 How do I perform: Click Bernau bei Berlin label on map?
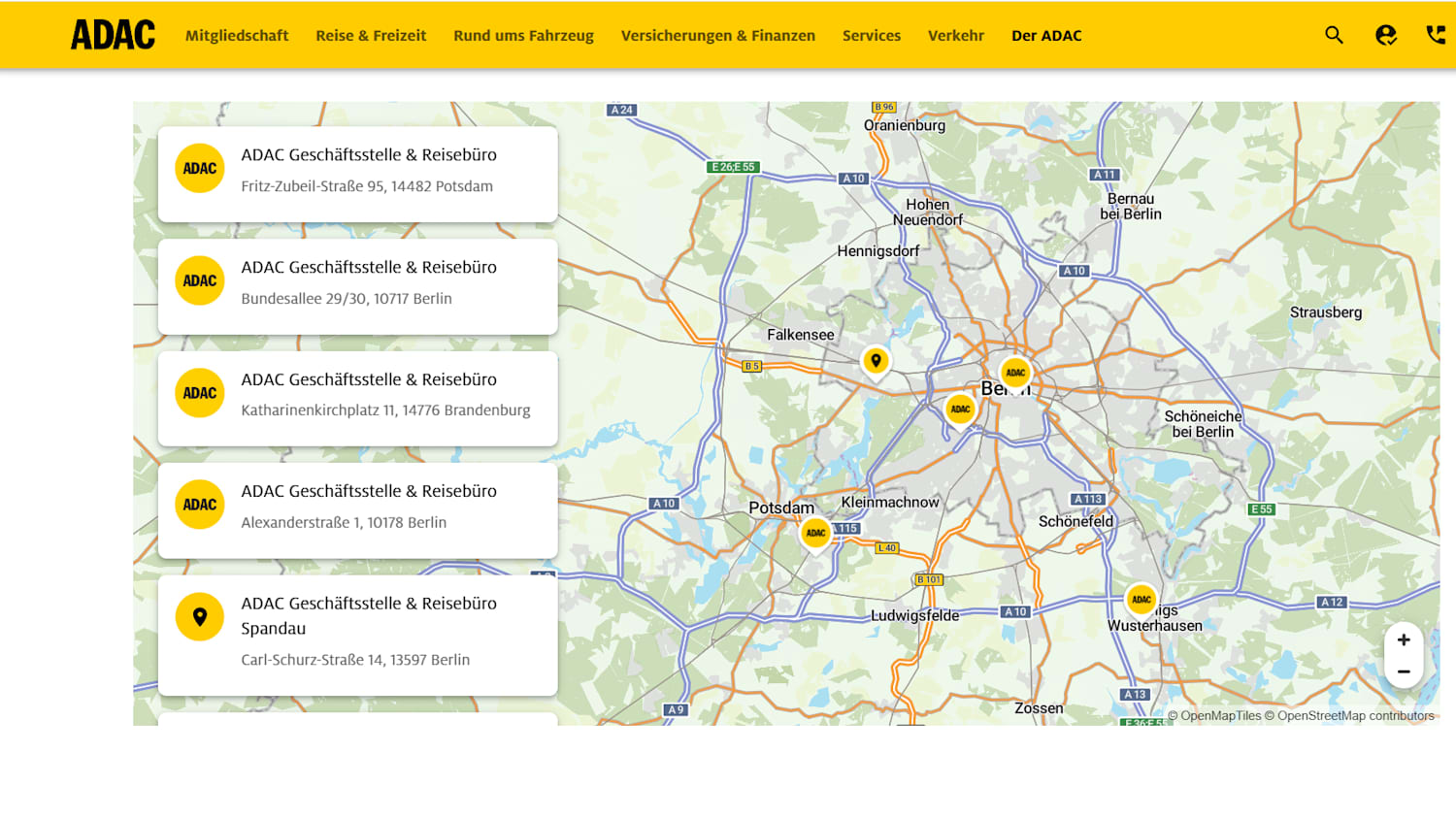tap(1131, 207)
